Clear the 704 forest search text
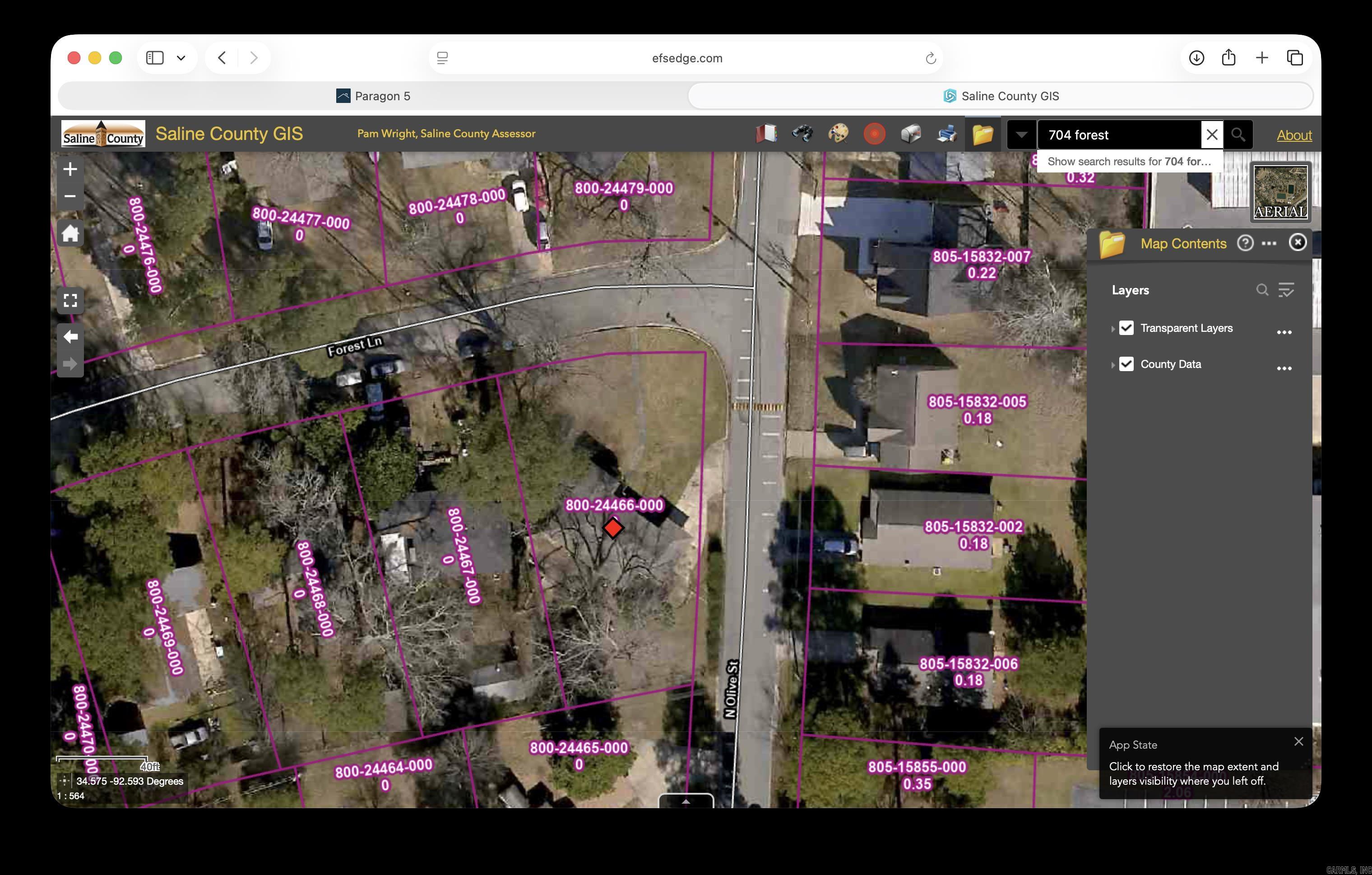Image resolution: width=1372 pixels, height=875 pixels. point(1212,135)
